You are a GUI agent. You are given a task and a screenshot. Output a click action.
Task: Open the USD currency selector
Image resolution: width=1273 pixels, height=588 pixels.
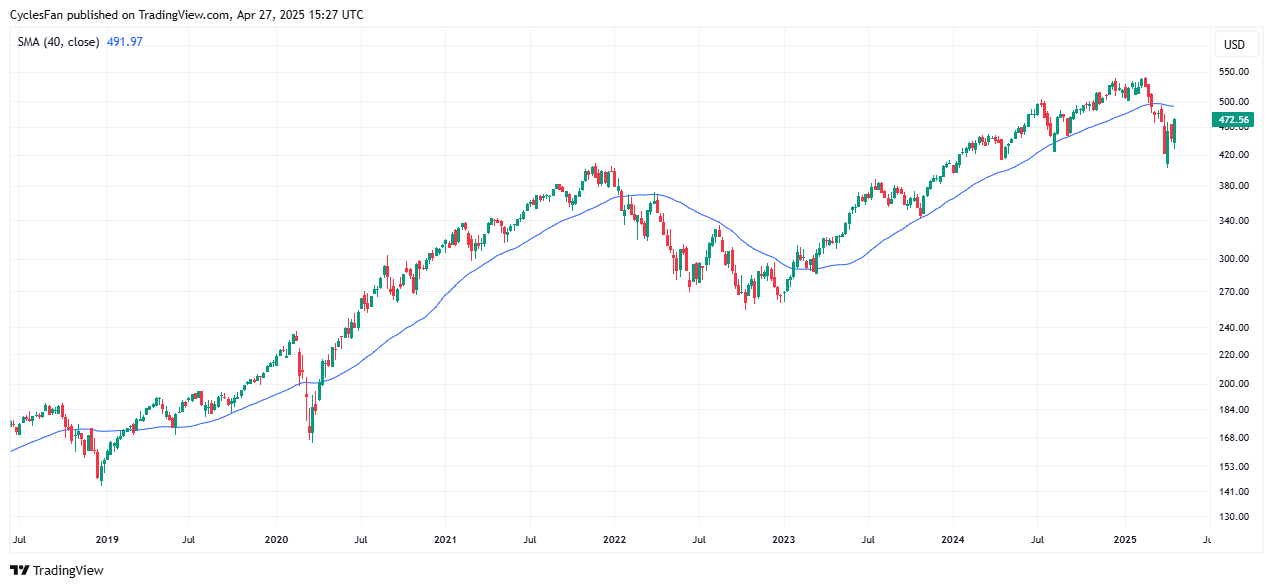point(1234,45)
